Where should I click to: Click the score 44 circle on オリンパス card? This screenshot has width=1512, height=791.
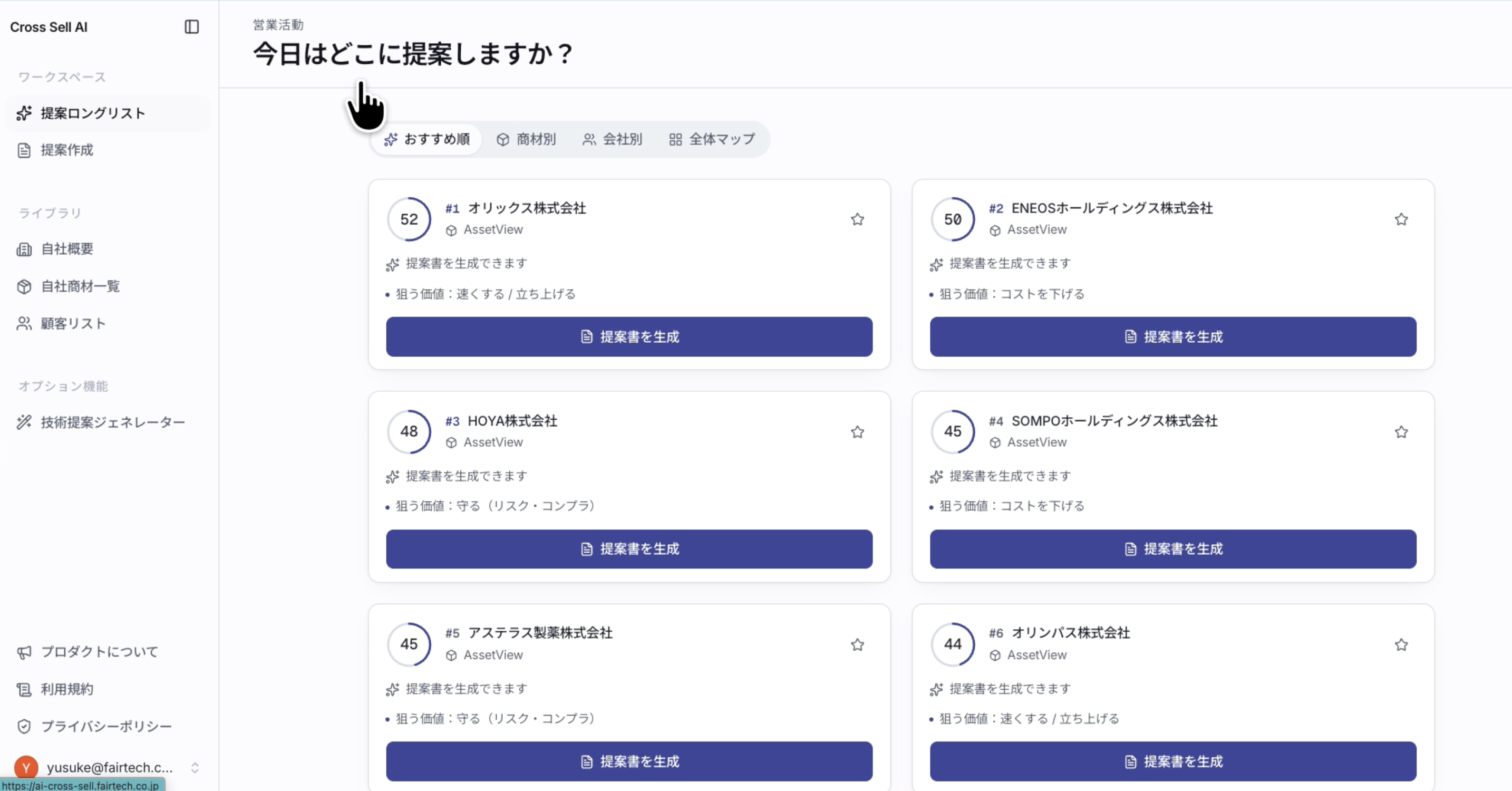pos(953,644)
